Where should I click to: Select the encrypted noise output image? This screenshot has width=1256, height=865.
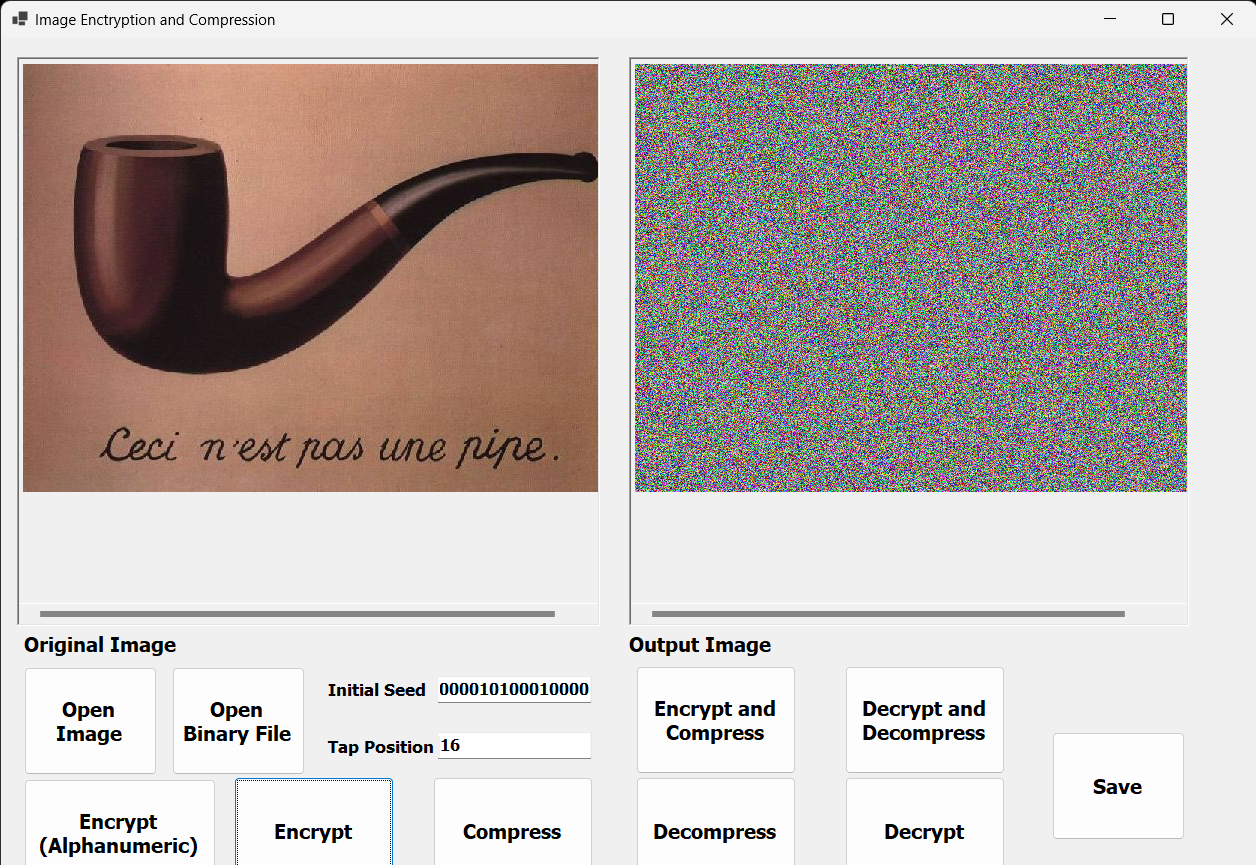click(x=908, y=277)
